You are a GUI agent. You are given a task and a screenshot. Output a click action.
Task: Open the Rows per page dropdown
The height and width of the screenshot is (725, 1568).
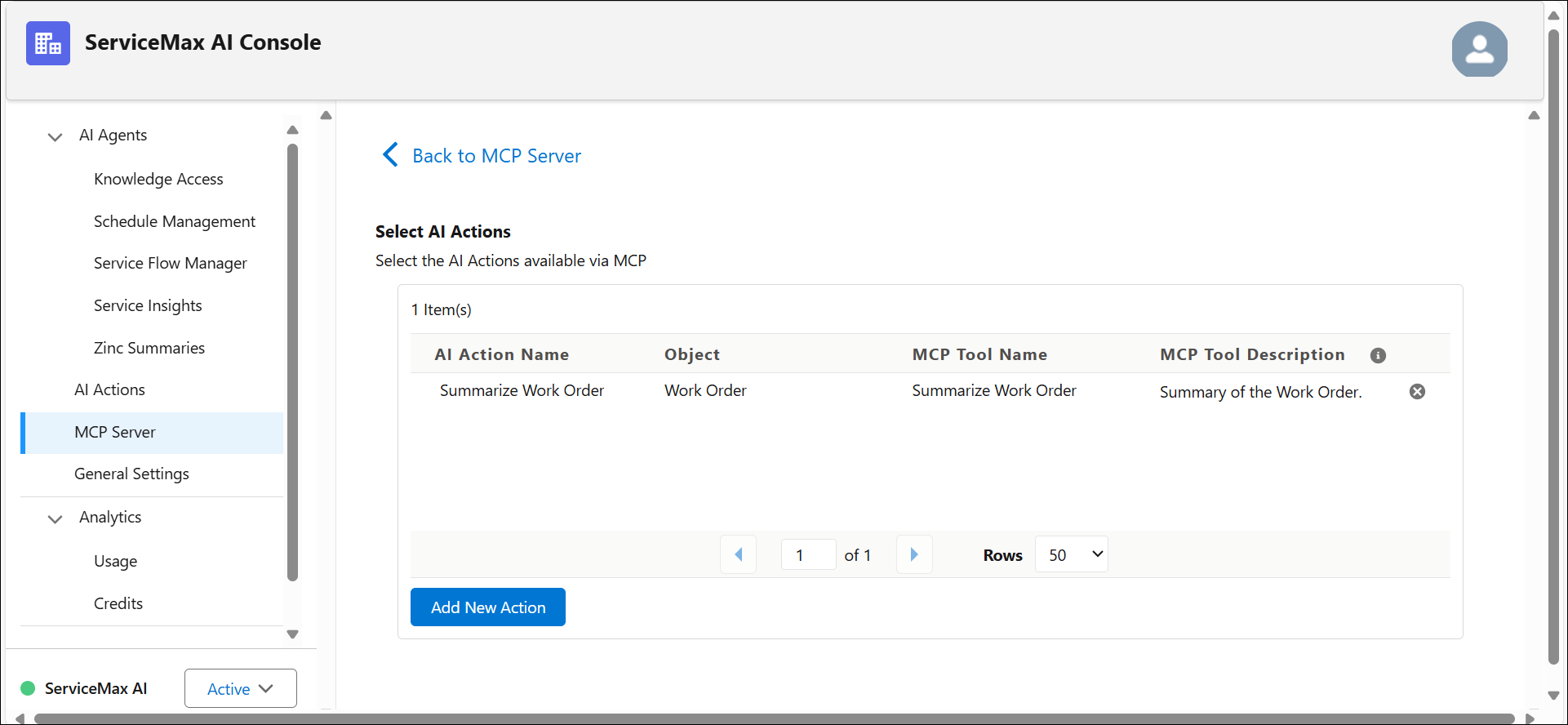click(1071, 554)
